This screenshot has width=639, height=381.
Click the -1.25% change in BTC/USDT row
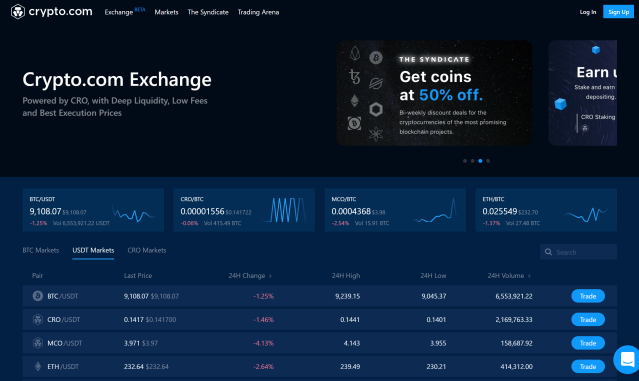click(264, 296)
